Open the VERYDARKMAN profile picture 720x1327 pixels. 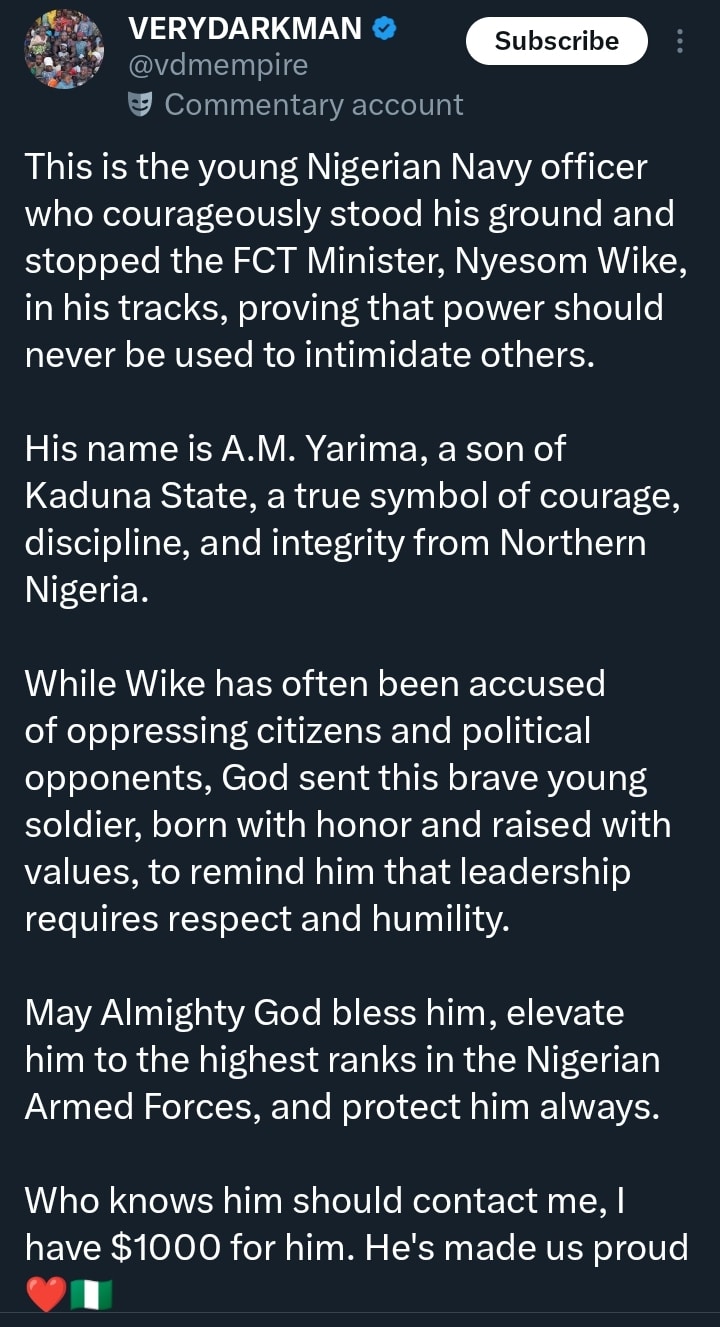(64, 49)
